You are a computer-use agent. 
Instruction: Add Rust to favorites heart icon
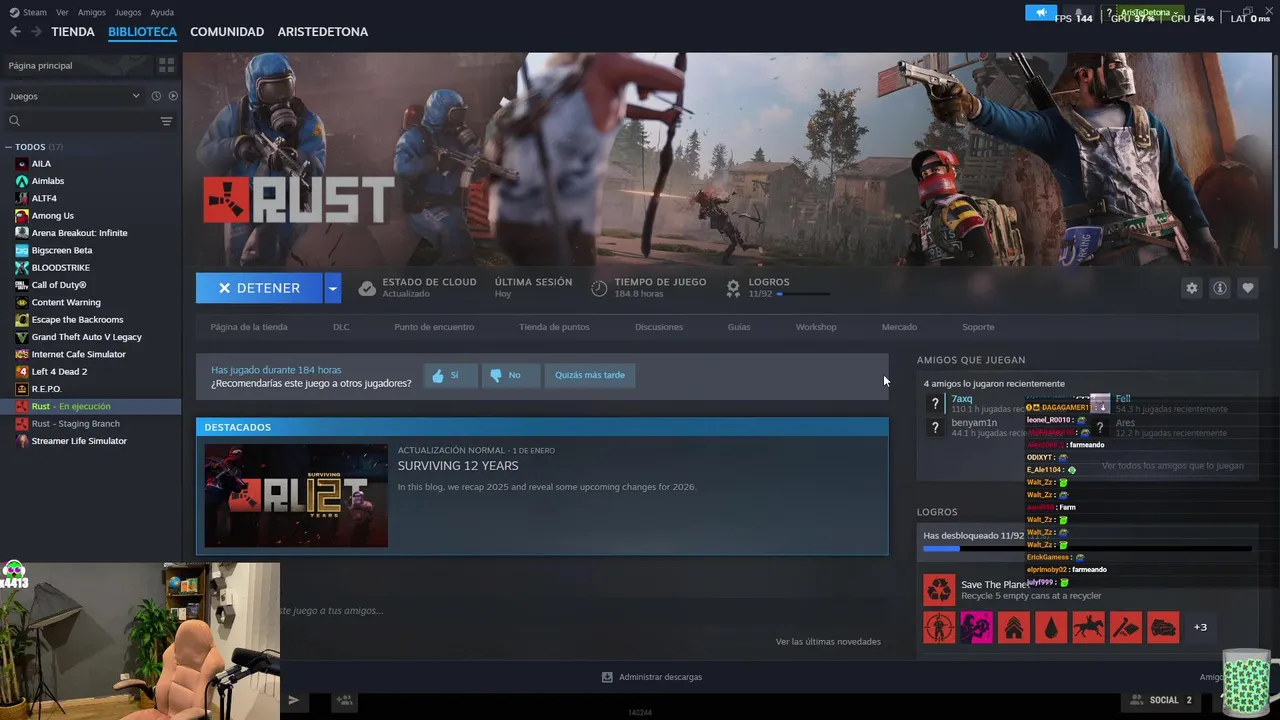click(x=1247, y=288)
